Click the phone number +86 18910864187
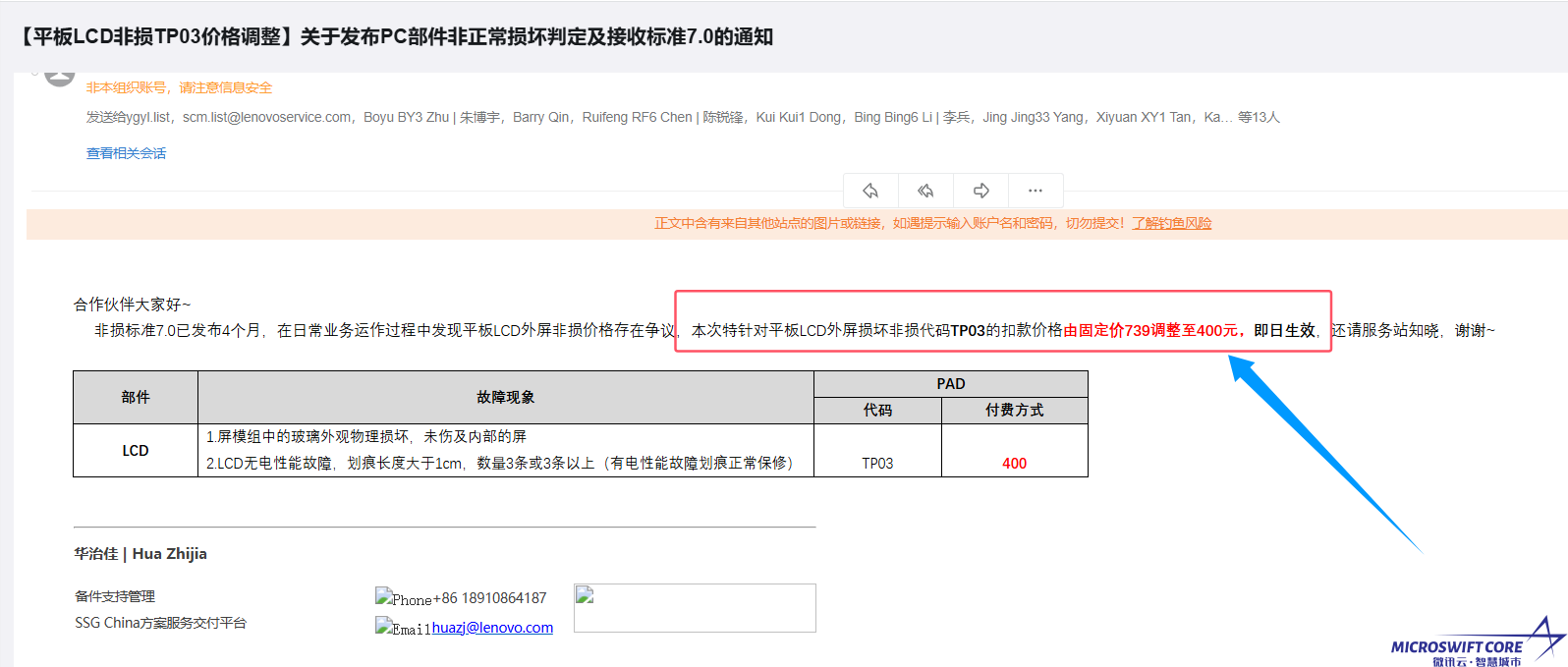1568x667 pixels. (x=490, y=597)
